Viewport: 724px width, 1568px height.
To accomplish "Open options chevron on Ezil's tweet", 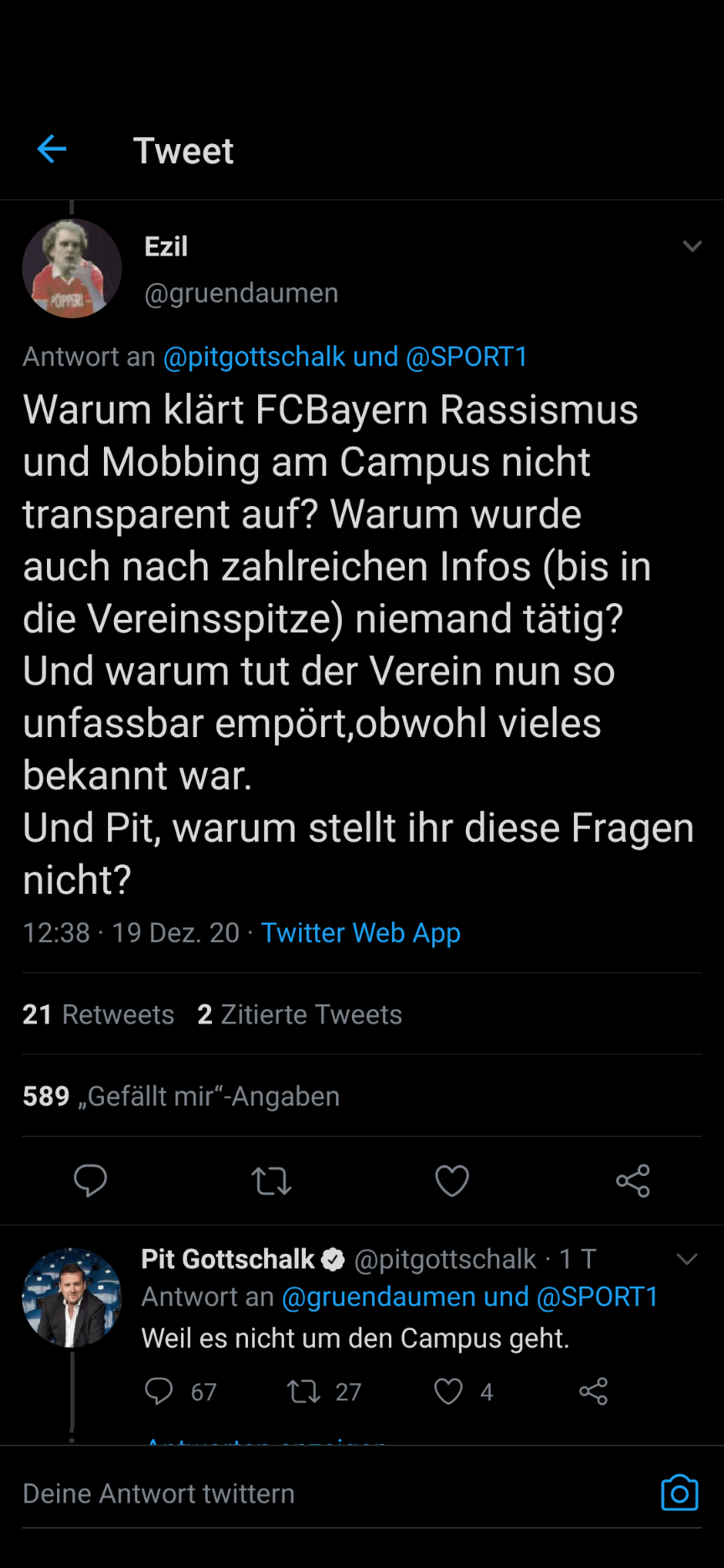I will pyautogui.click(x=692, y=246).
